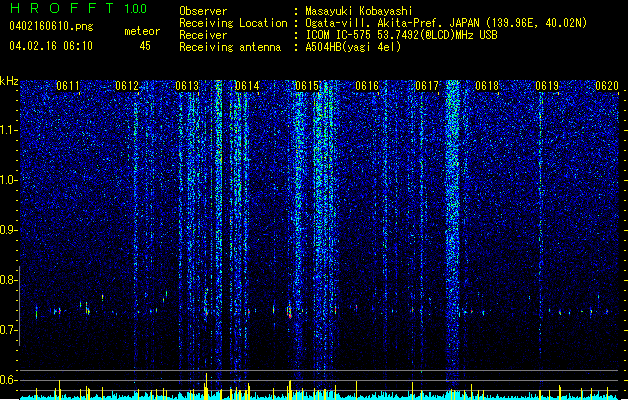Click the 1.0 kHz axis label
The height and width of the screenshot is (400, 629).
coord(9,180)
